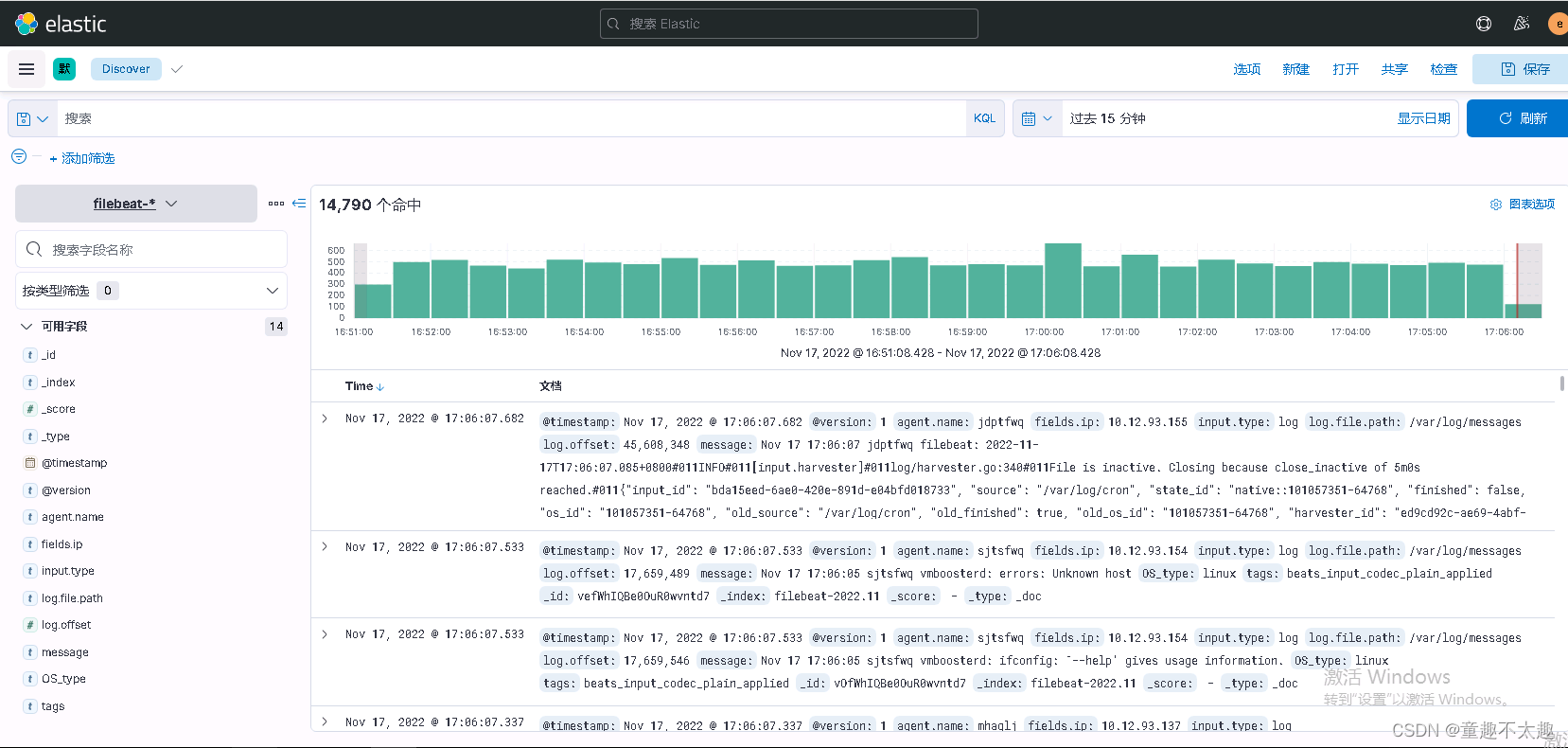Click the log.offset number type icon
The image size is (1568, 748).
click(x=30, y=625)
